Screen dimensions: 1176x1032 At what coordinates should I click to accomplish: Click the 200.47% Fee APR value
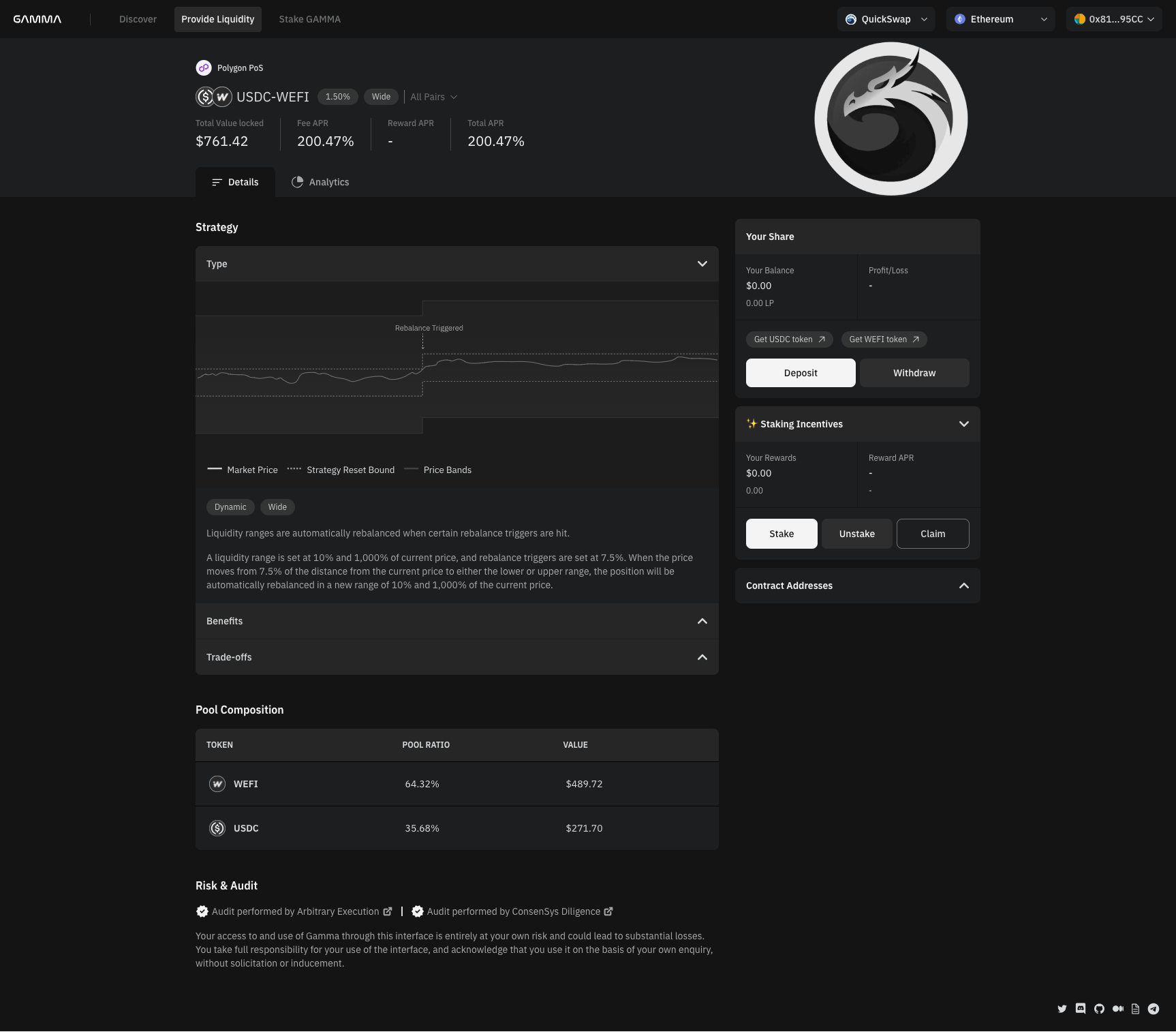pos(326,141)
